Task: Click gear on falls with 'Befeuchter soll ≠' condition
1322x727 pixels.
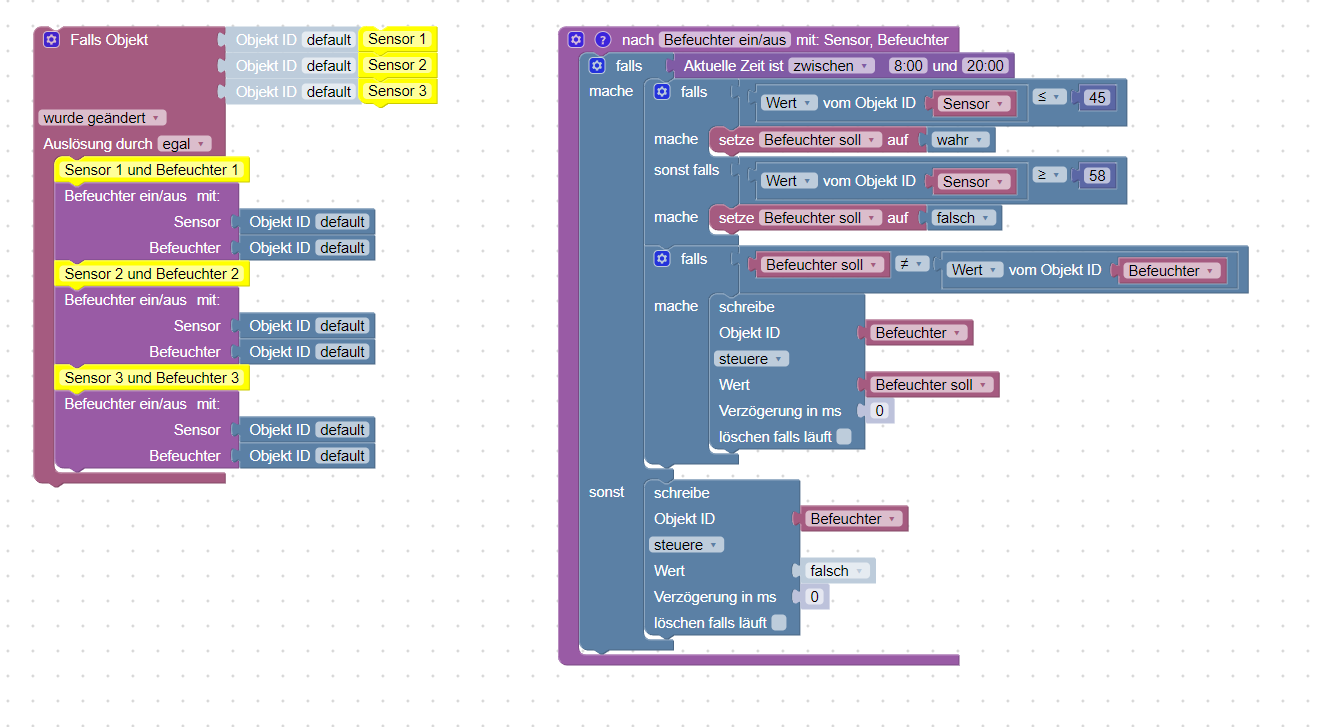Action: [x=661, y=259]
